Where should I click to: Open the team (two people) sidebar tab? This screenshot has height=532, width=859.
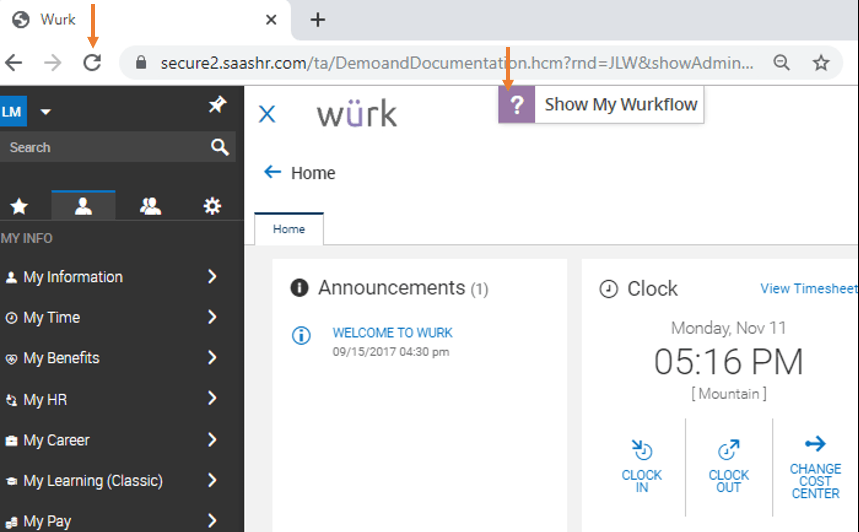pos(150,206)
